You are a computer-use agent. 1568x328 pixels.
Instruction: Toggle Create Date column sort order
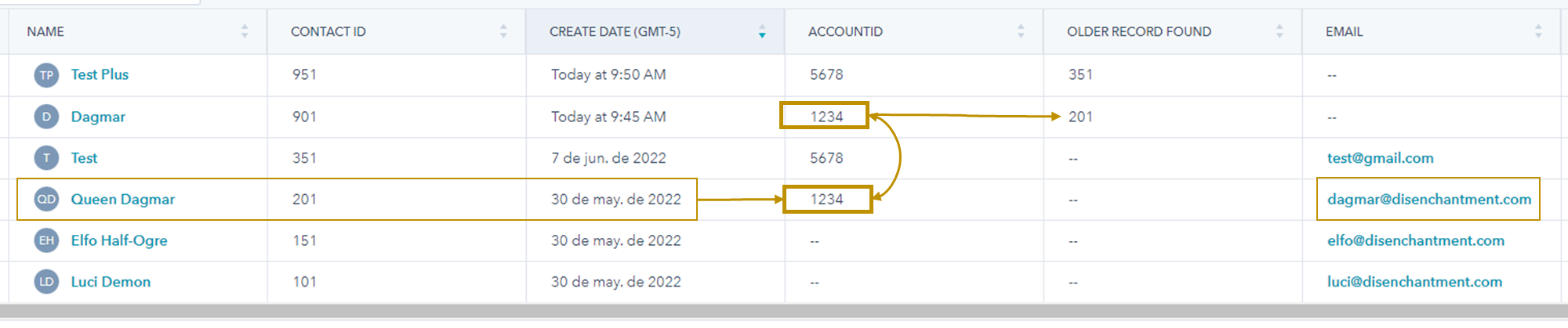click(x=762, y=31)
